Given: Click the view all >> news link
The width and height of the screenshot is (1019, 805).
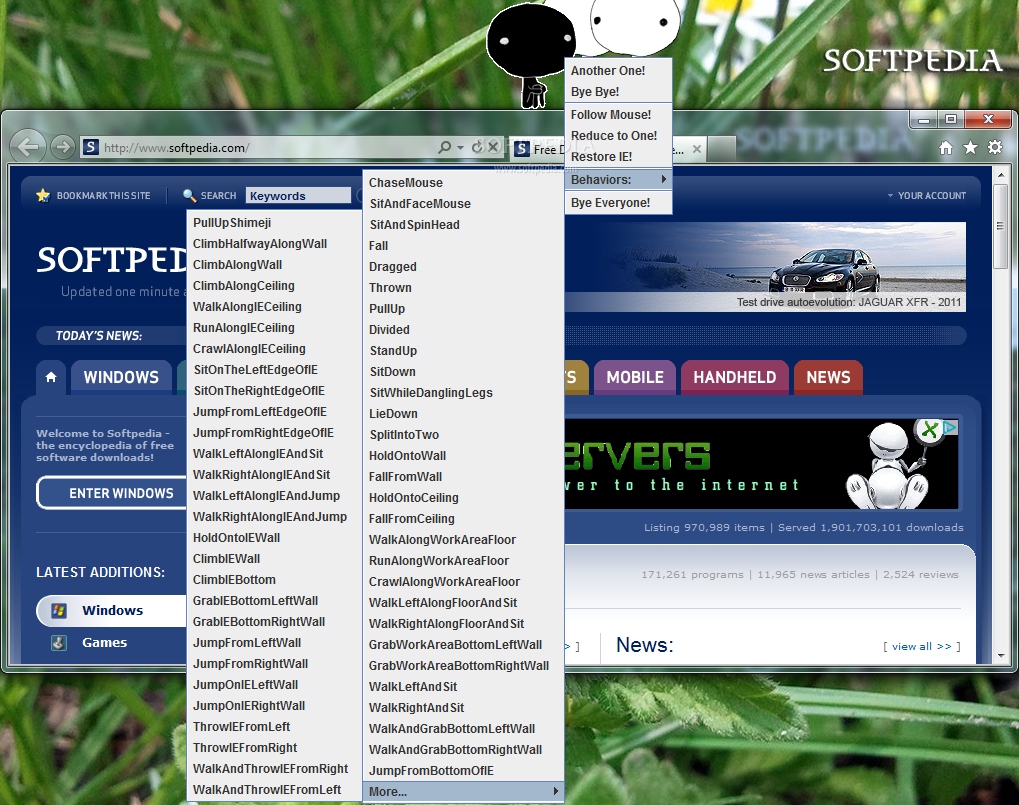Looking at the screenshot, I should [x=922, y=646].
